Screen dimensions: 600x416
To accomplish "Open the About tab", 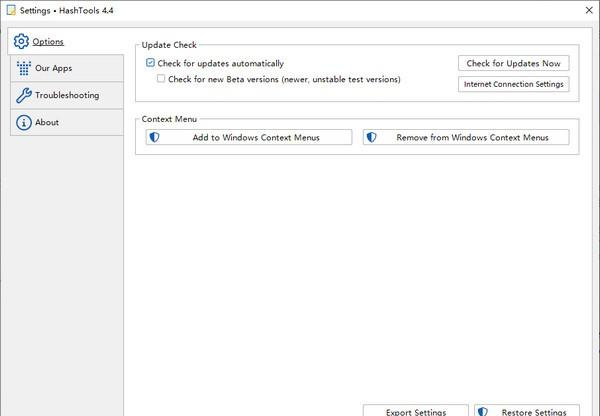I will (67, 122).
